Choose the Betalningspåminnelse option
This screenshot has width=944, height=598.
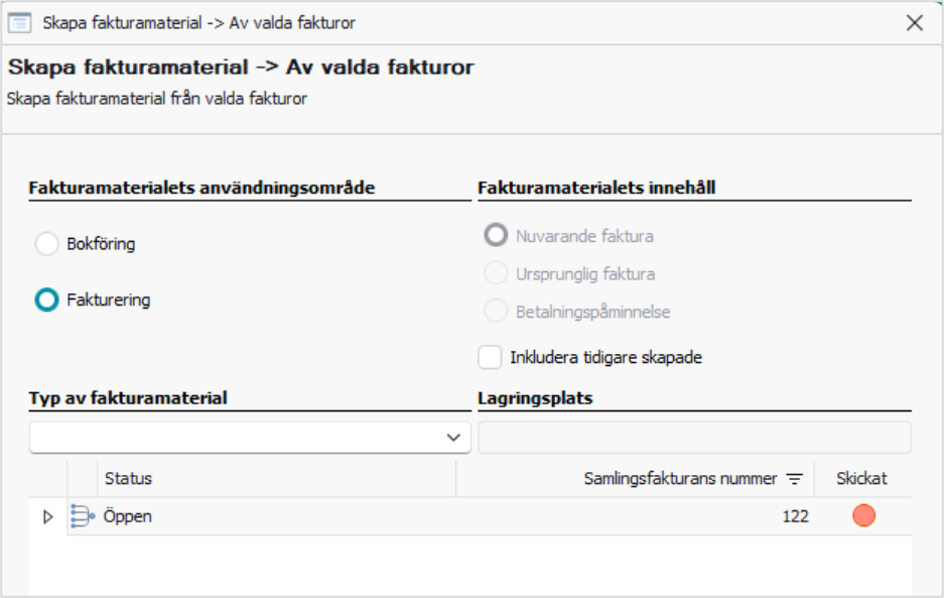click(x=496, y=311)
